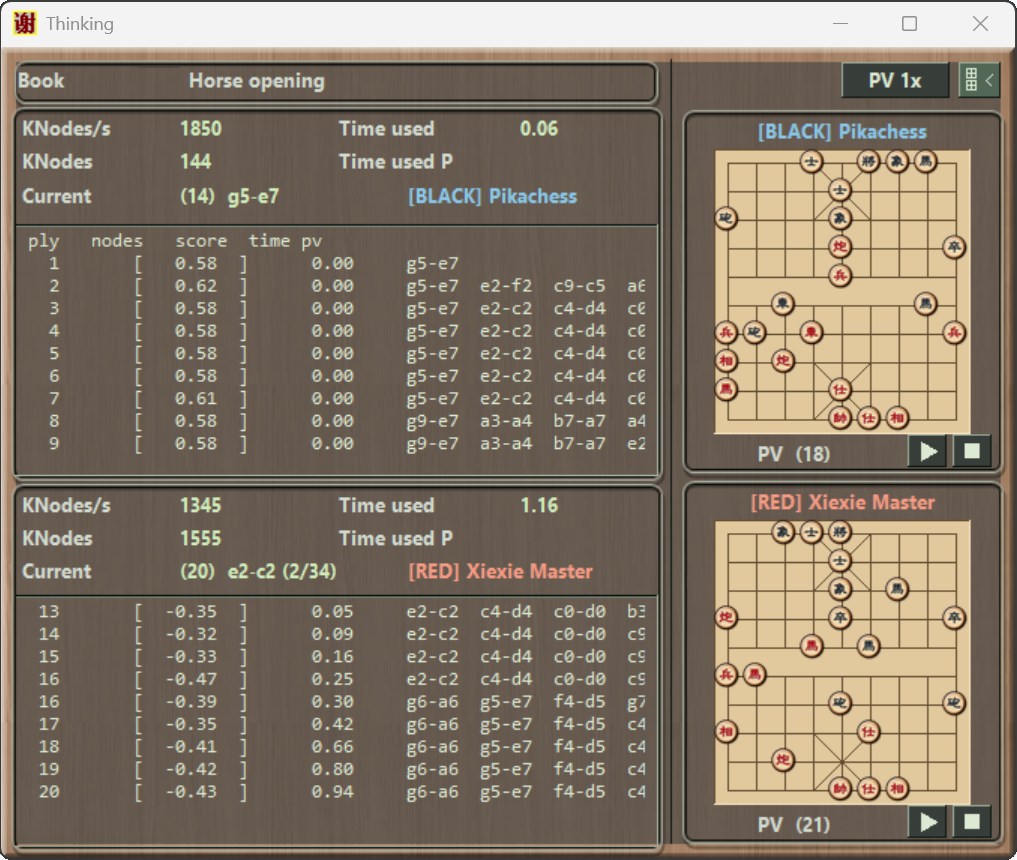
Task: Click the "[BLACK] Pikachess" title above the board
Action: click(843, 132)
